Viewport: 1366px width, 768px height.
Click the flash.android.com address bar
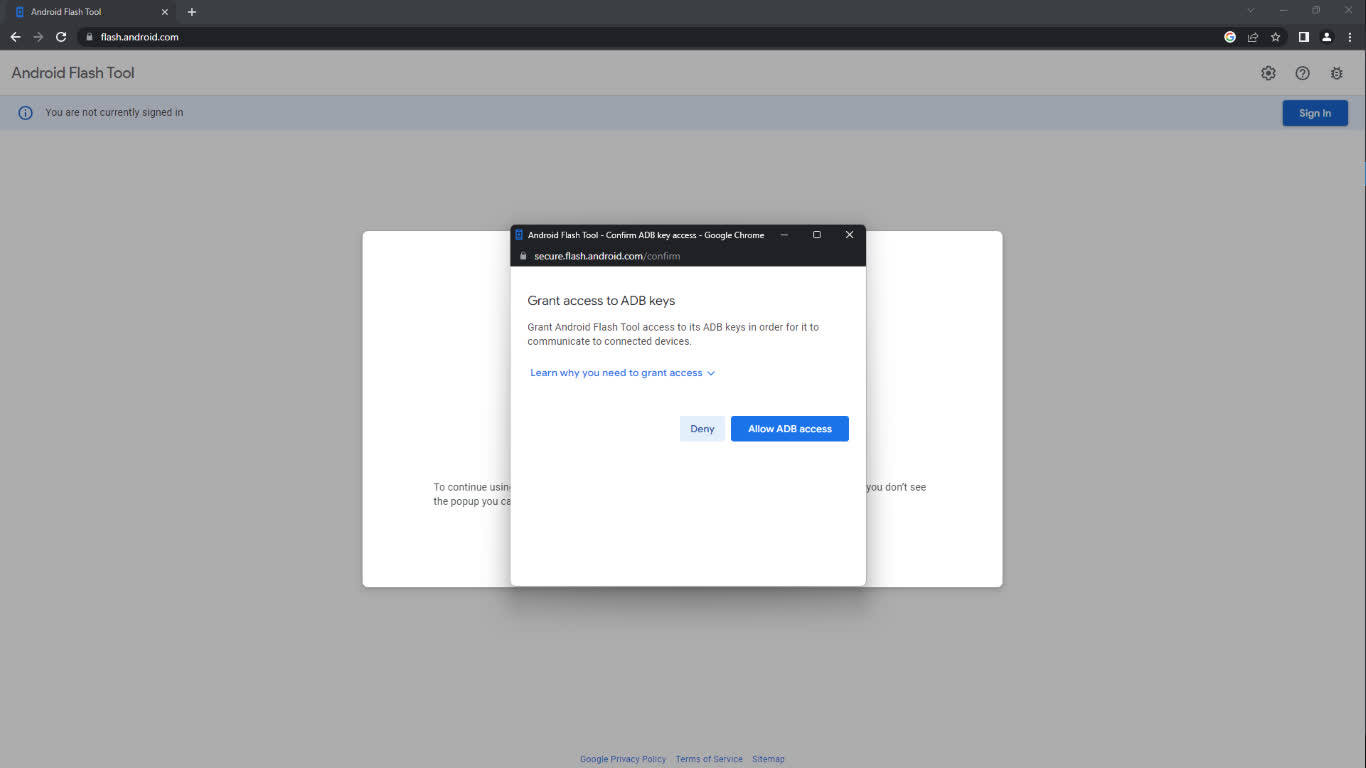(600, 37)
